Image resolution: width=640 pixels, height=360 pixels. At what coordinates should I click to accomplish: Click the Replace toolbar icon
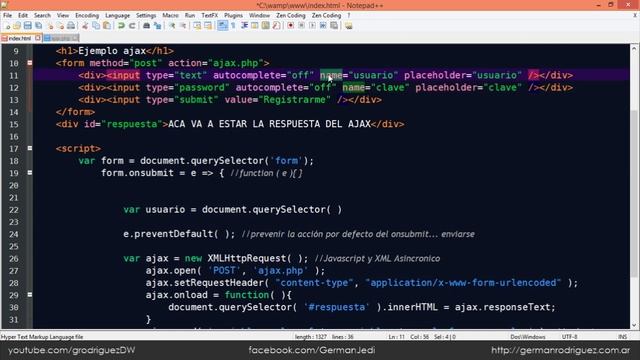(x=157, y=26)
